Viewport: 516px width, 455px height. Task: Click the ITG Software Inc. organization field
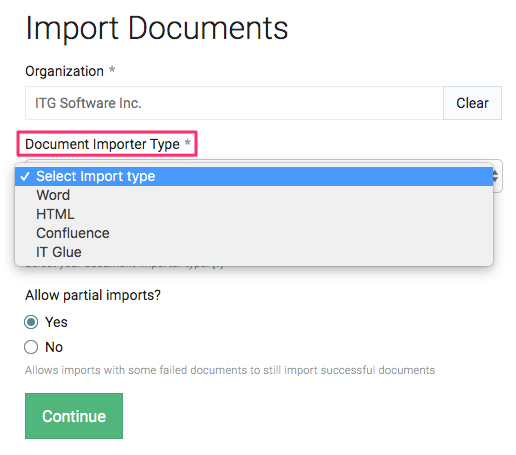point(234,103)
